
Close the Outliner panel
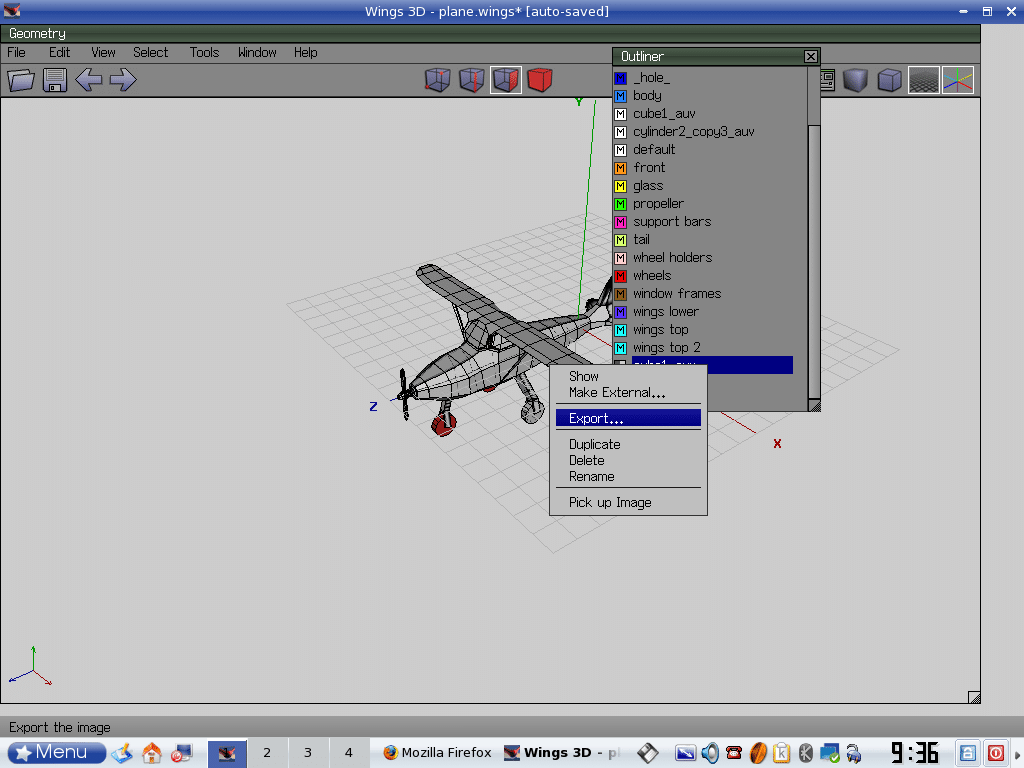(811, 57)
